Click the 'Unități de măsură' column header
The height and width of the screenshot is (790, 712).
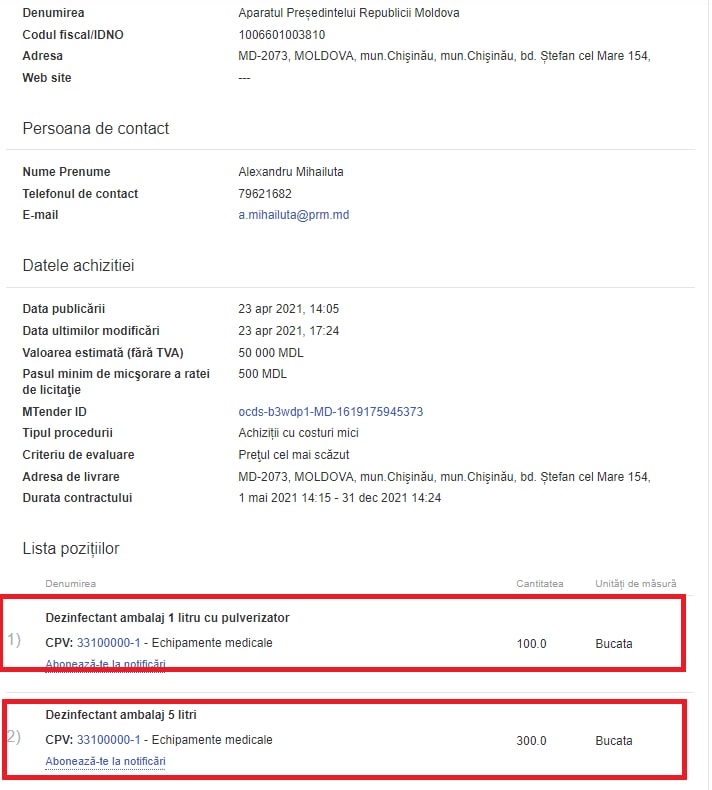click(635, 583)
